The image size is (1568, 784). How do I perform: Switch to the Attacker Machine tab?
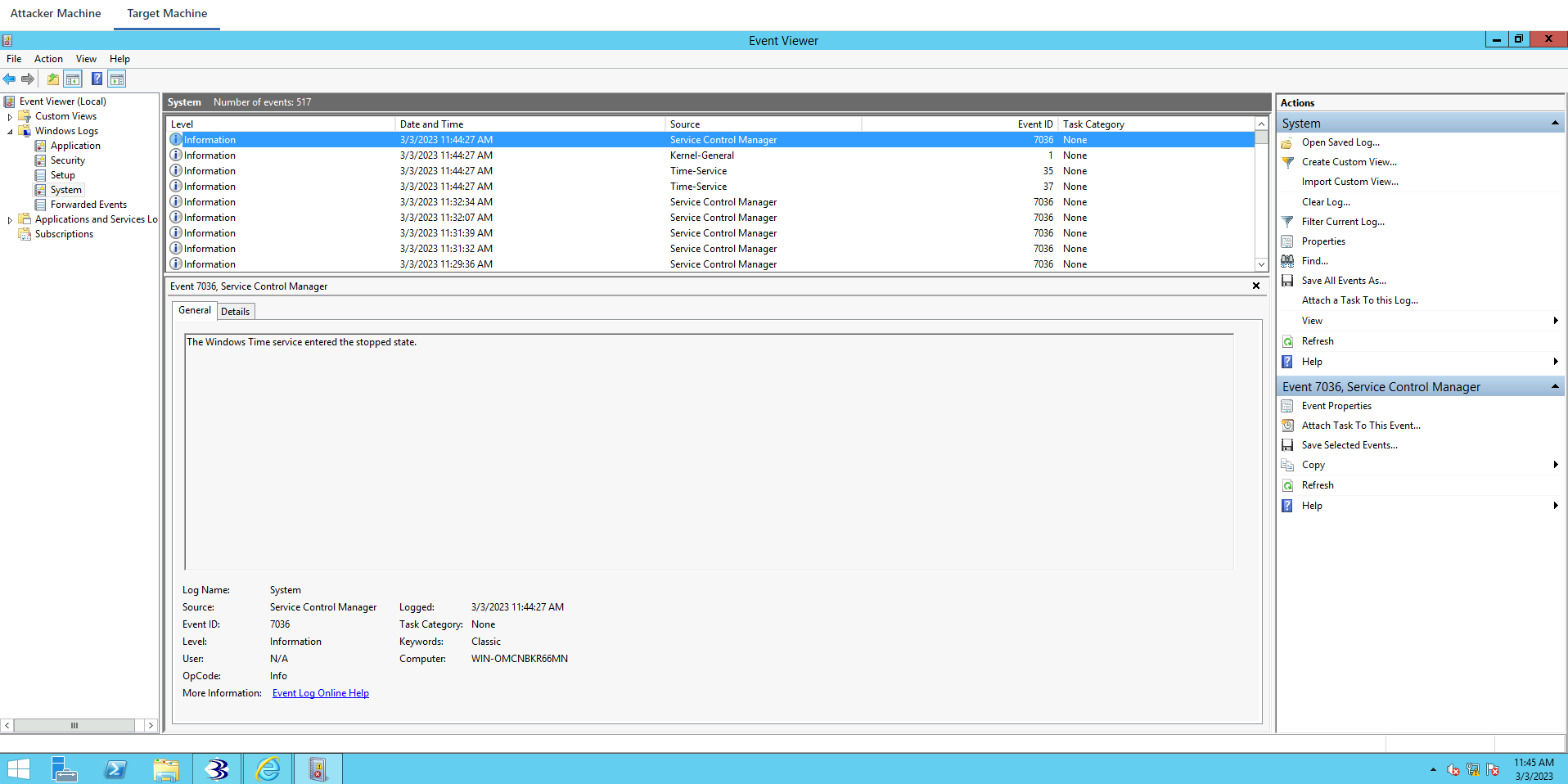pos(56,14)
